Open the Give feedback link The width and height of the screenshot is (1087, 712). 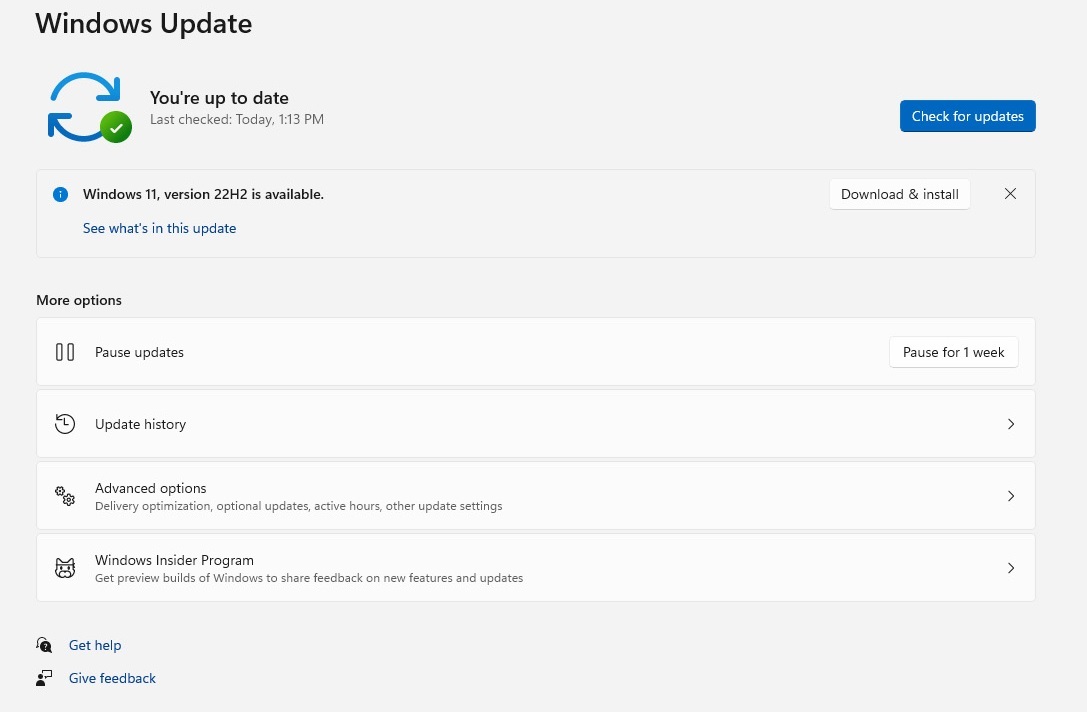(x=112, y=678)
